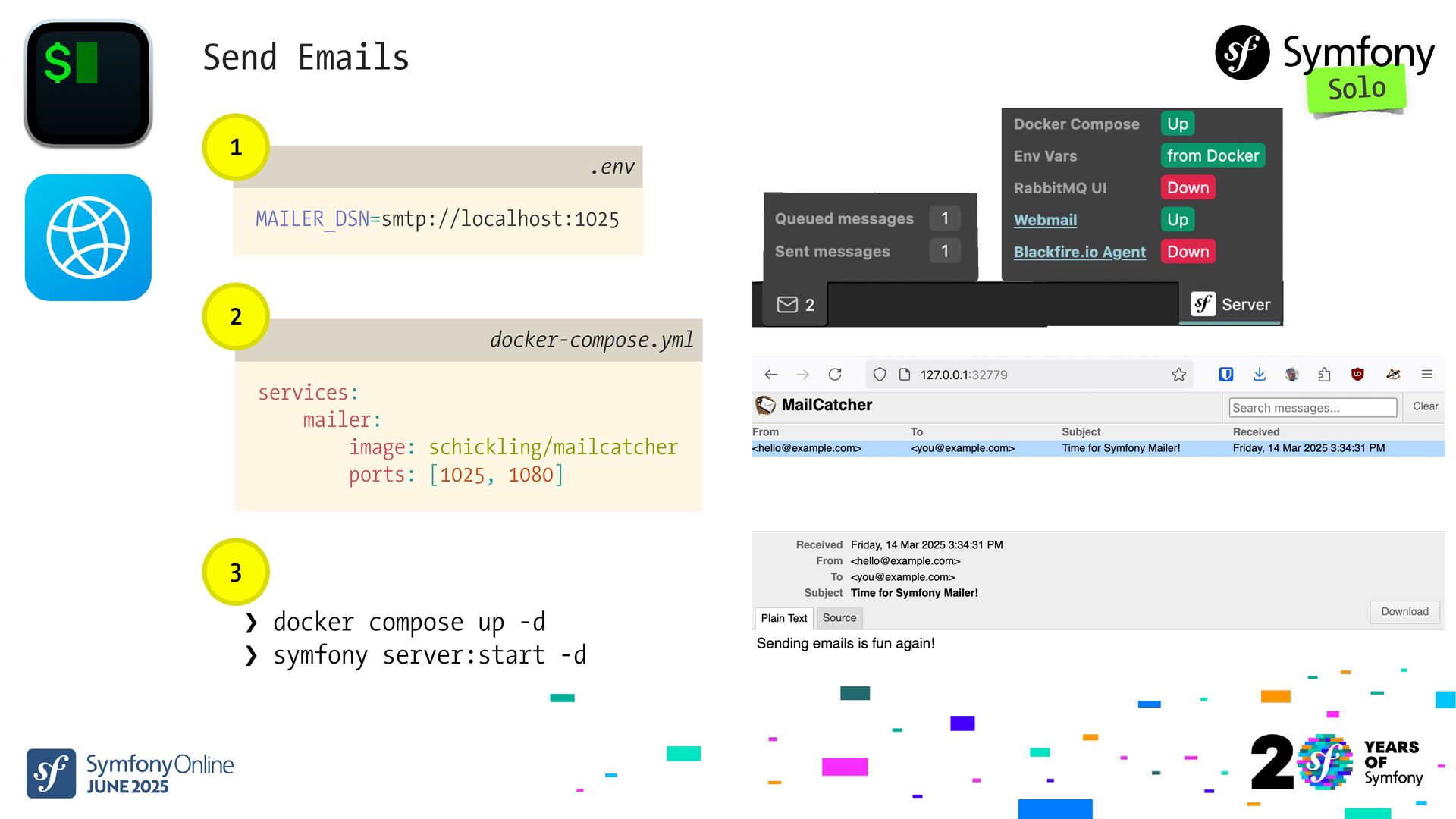The width and height of the screenshot is (1456, 819).
Task: Clear messages with Clear button
Action: coord(1425,406)
